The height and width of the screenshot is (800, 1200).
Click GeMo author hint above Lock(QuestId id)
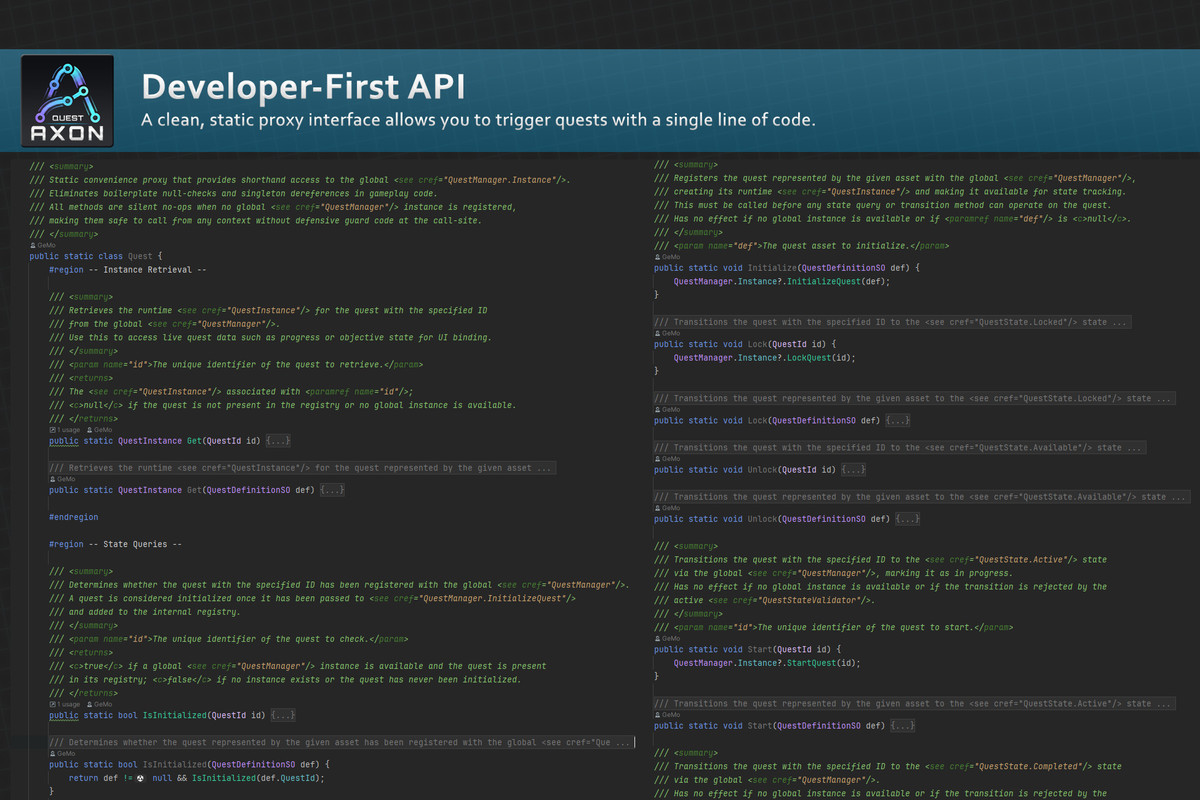click(x=667, y=333)
